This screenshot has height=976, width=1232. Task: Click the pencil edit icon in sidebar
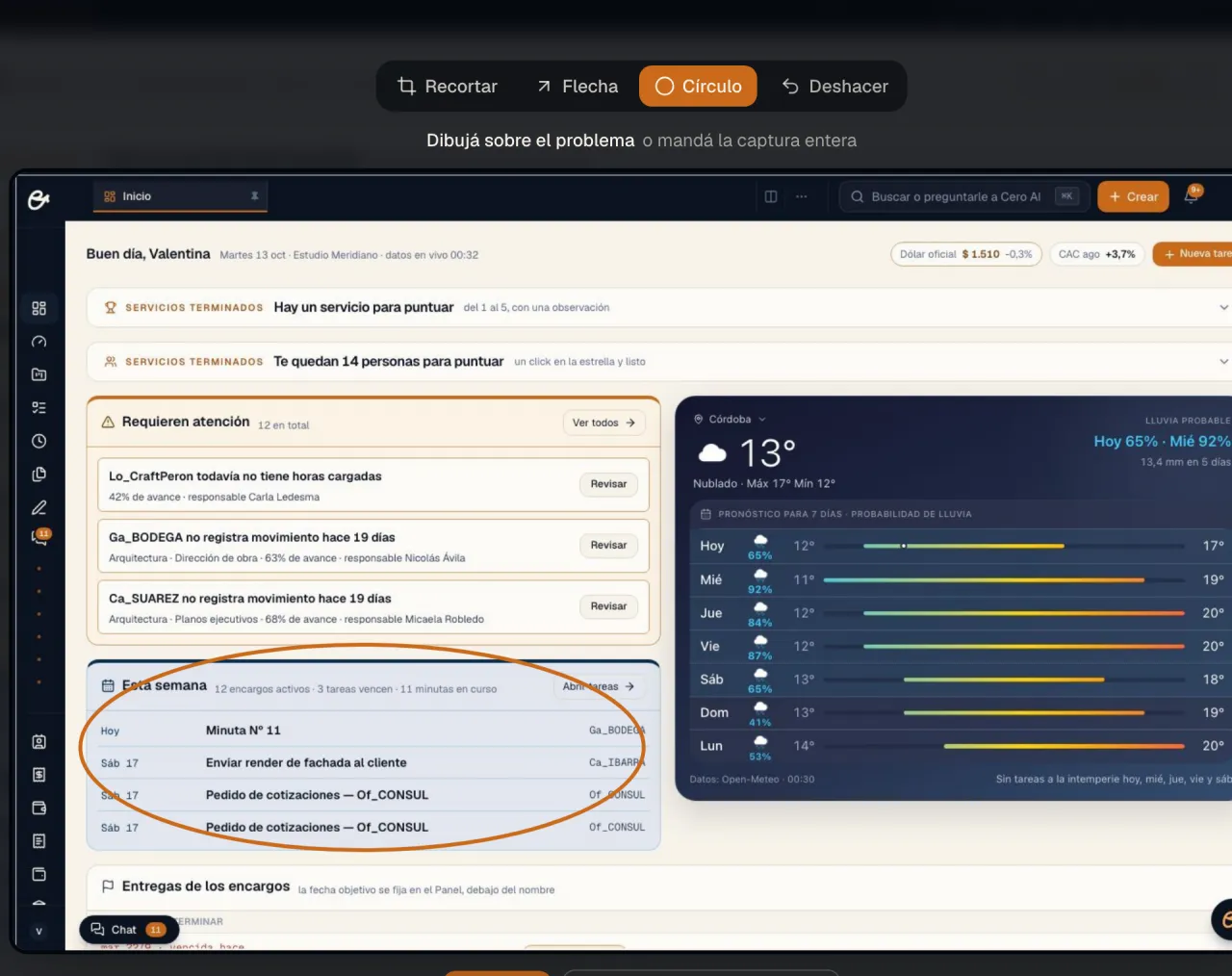pos(38,507)
